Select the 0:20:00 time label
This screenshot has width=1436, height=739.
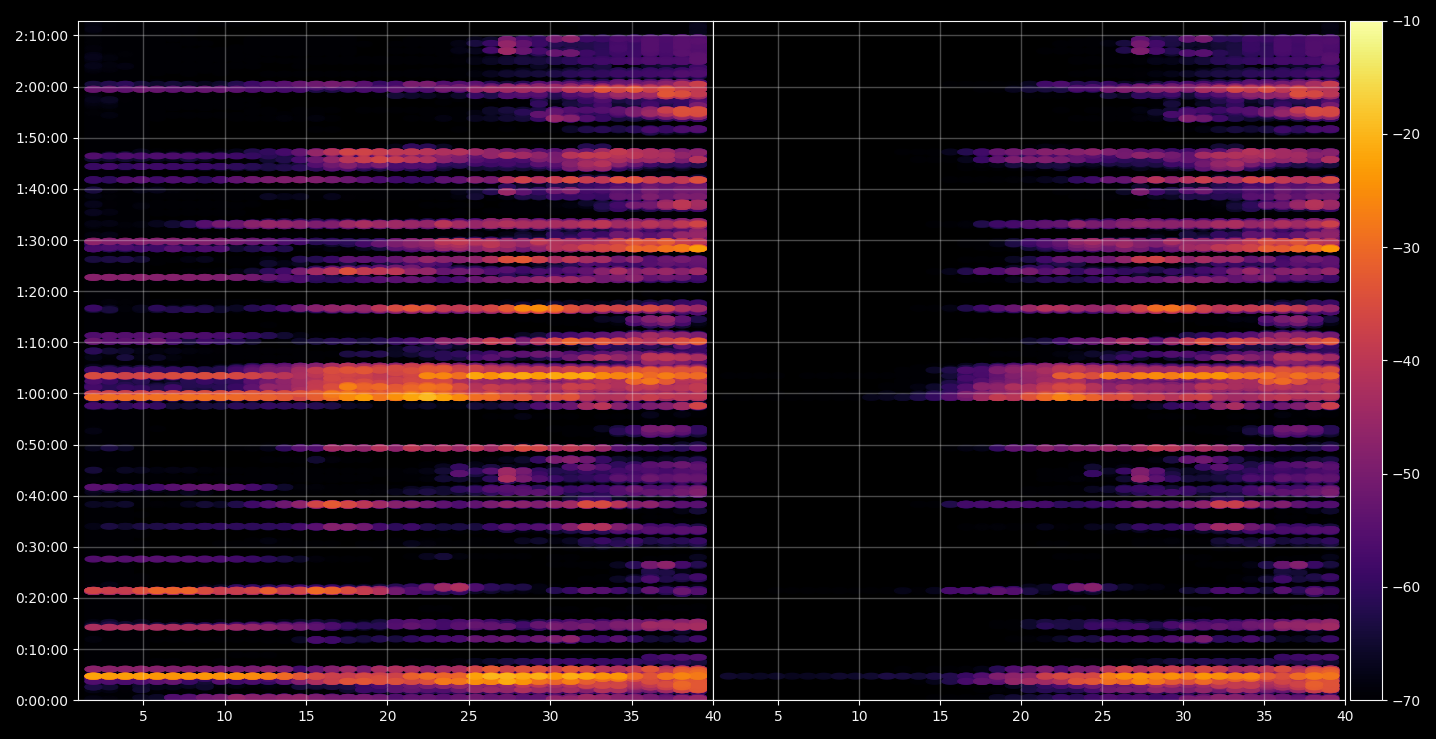[x=41, y=598]
